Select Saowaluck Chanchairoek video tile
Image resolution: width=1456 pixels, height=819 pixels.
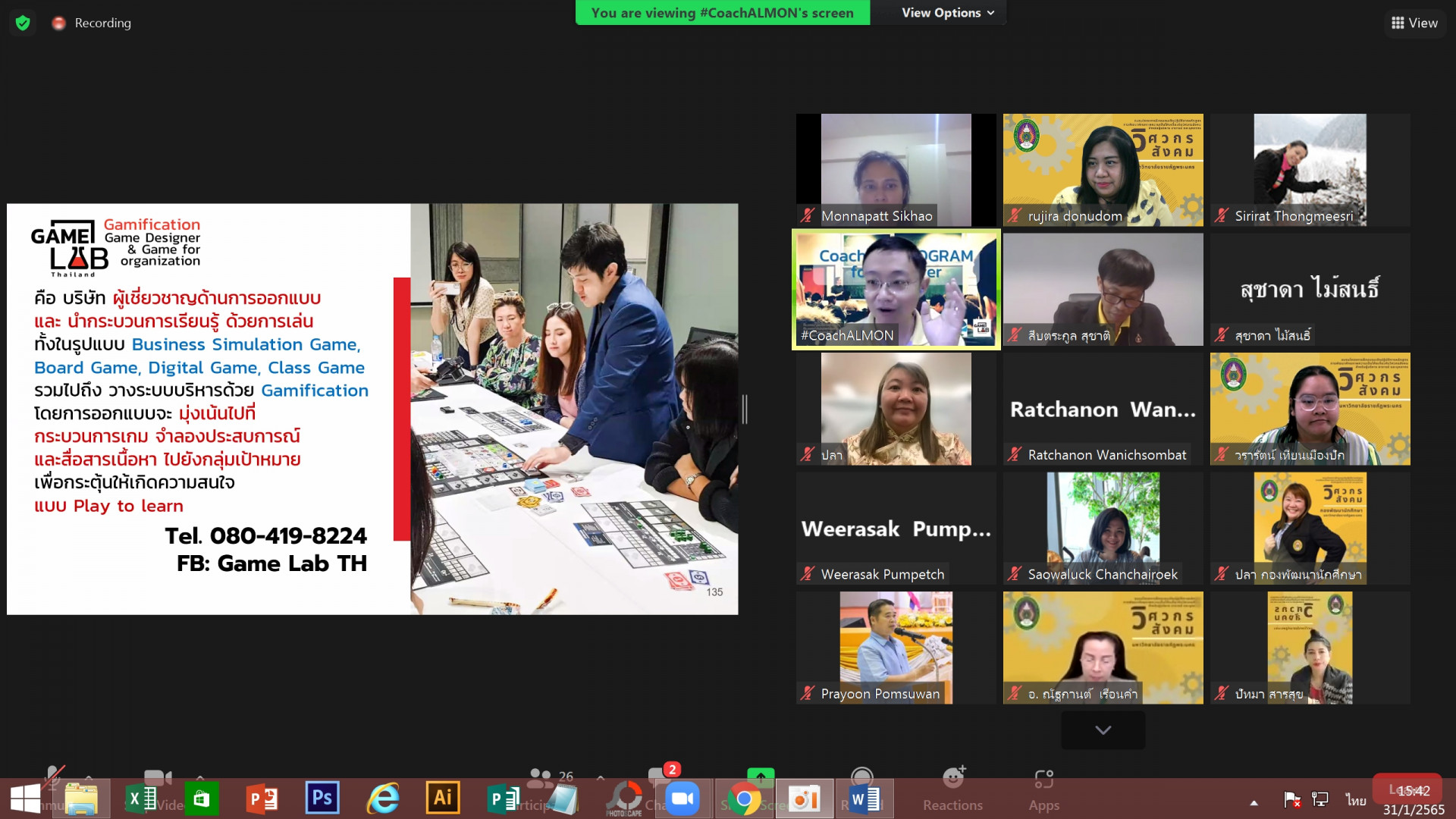pos(1103,528)
